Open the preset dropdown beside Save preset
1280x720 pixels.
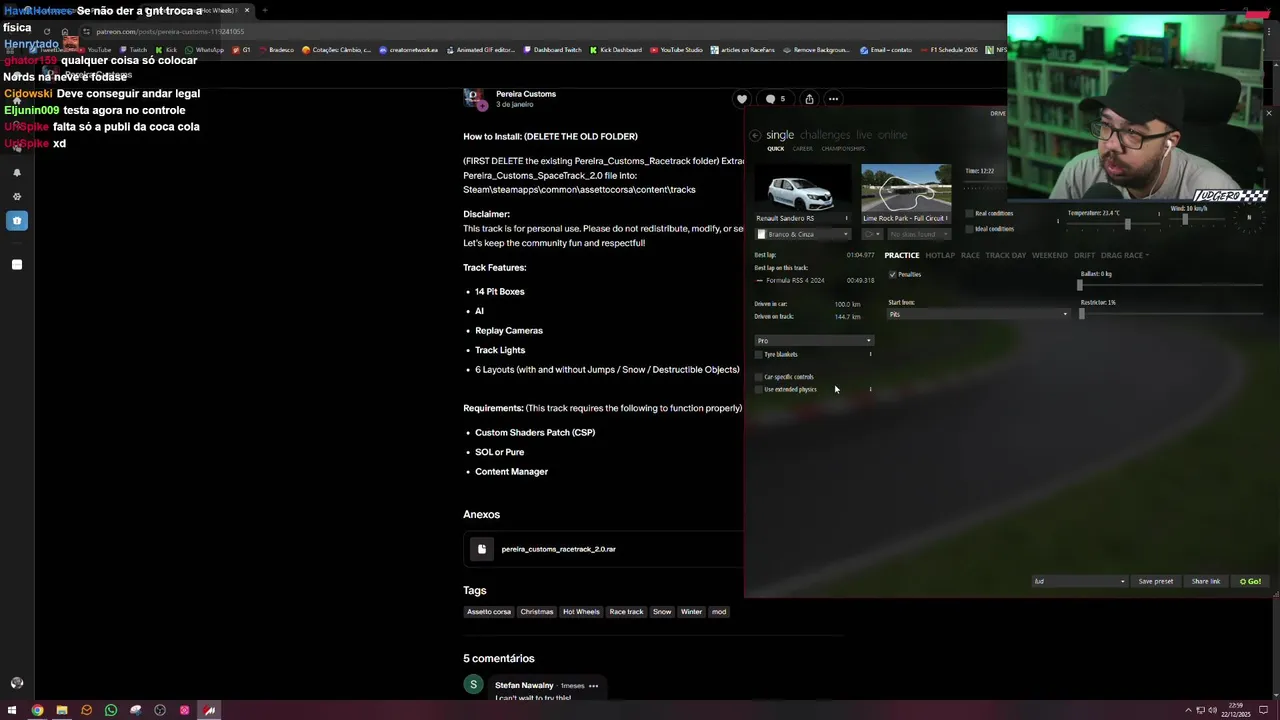[1079, 581]
